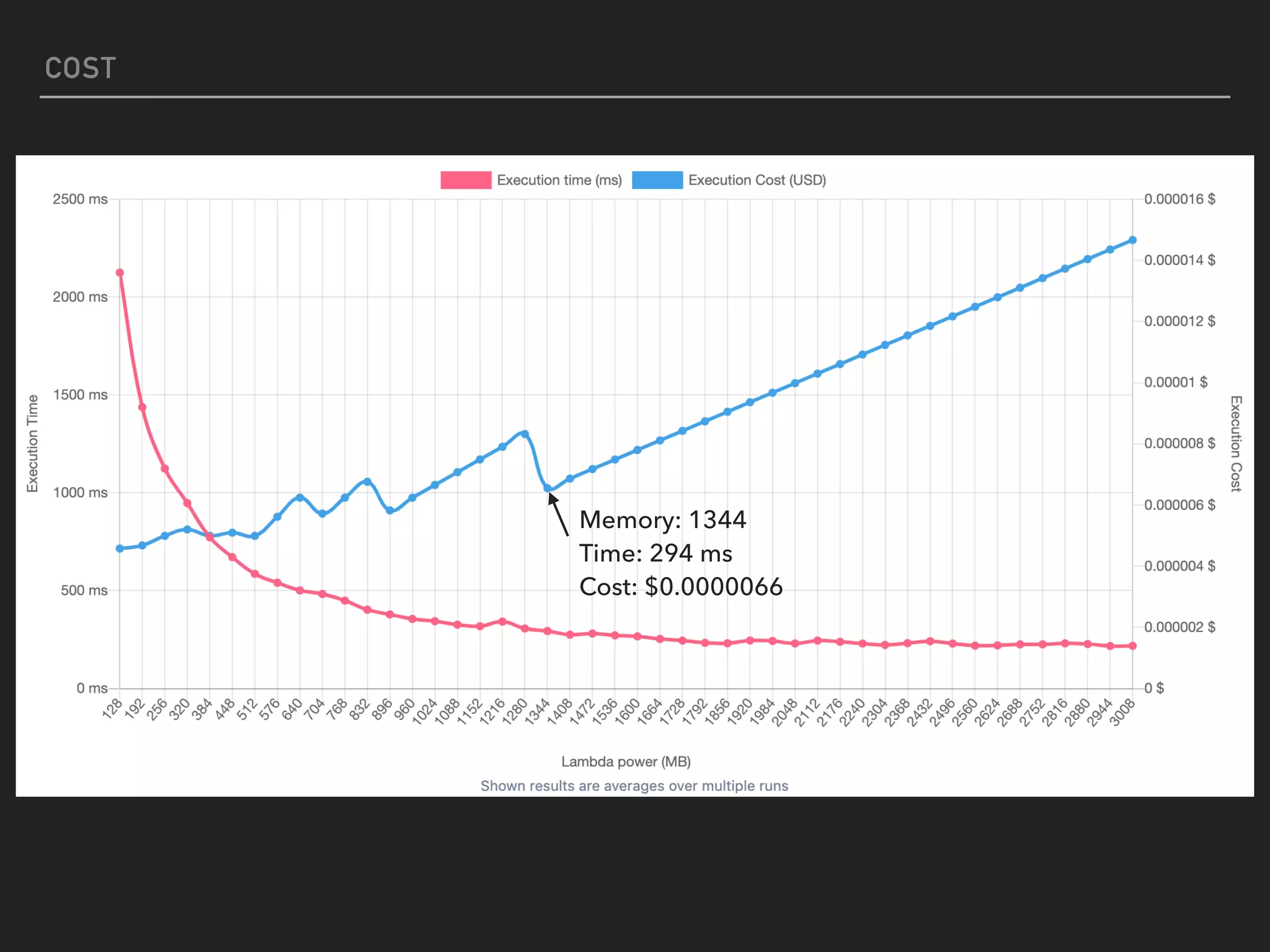The image size is (1270, 952).
Task: Click the vertical 'Execution Cost' axis title
Action: point(1235,444)
